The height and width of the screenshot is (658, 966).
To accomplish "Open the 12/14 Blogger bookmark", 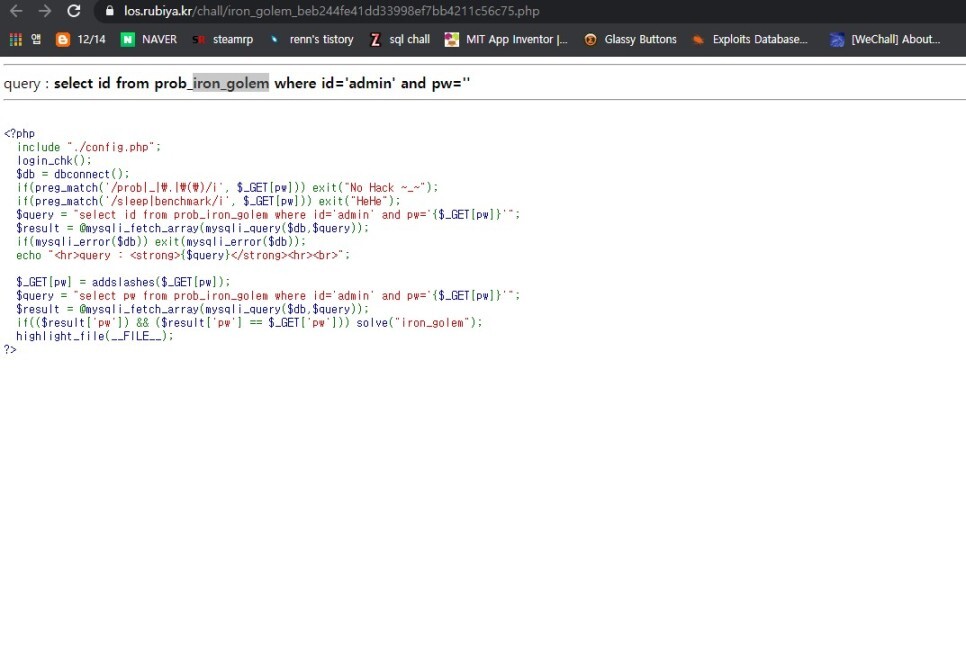I will tap(81, 39).
